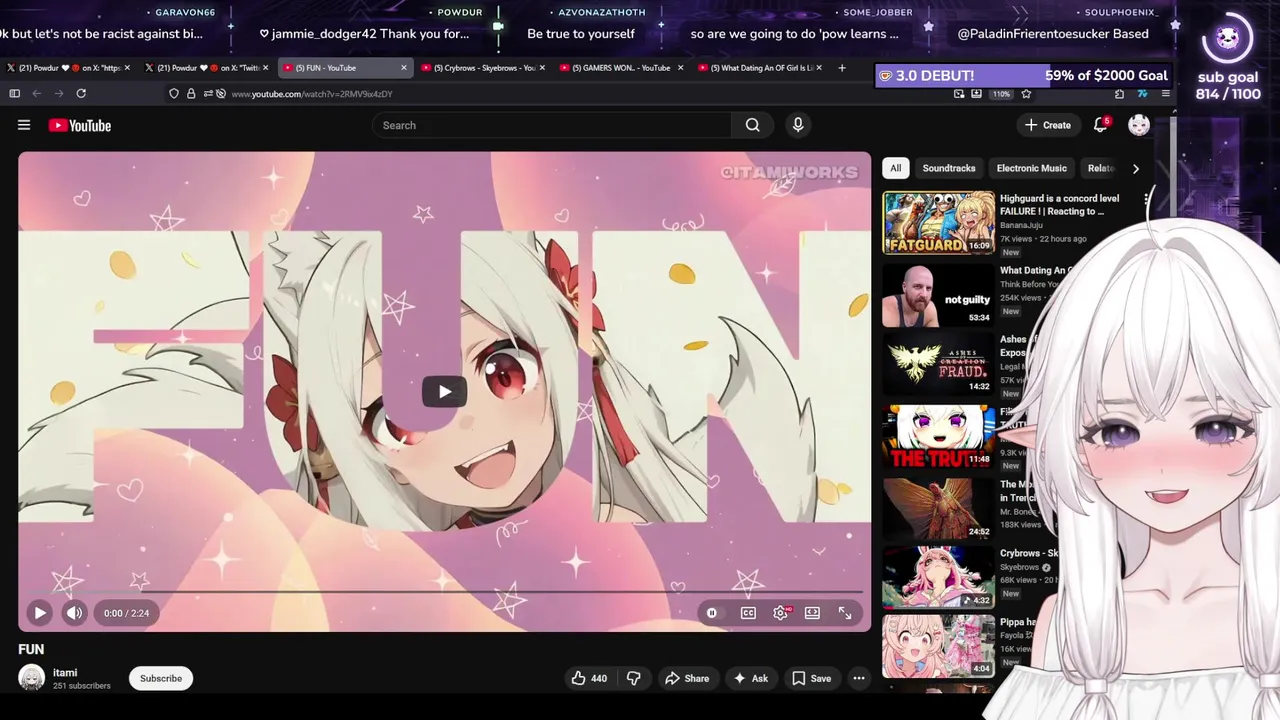Go to YouTube home via logo
The width and height of the screenshot is (1280, 720).
(79, 125)
